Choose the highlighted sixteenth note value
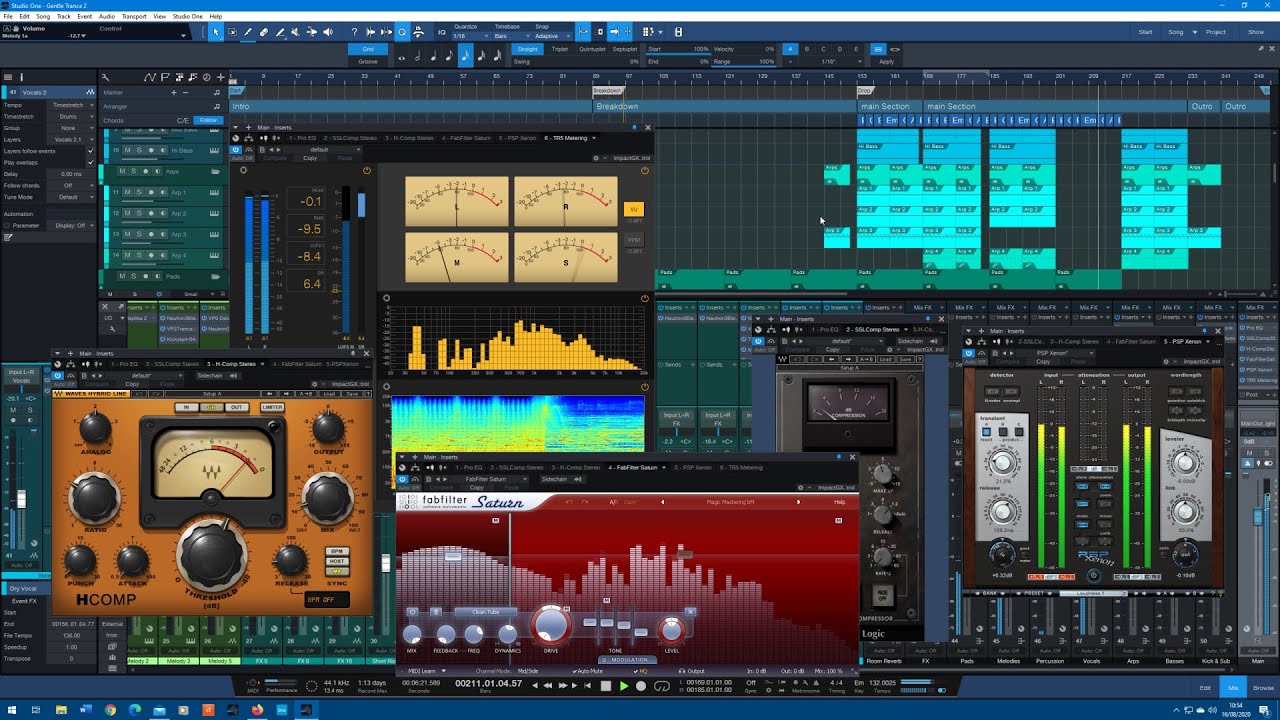The width and height of the screenshot is (1280, 720). 465,56
